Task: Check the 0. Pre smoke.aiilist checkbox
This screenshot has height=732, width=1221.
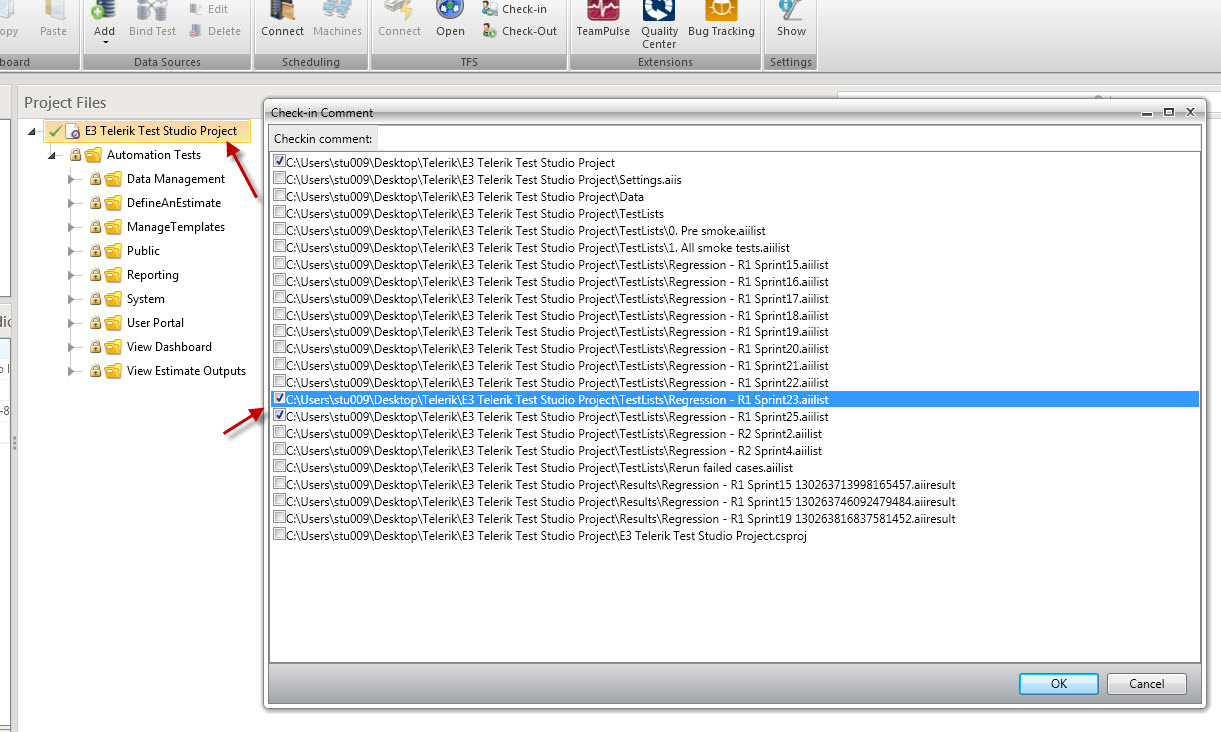Action: click(279, 229)
